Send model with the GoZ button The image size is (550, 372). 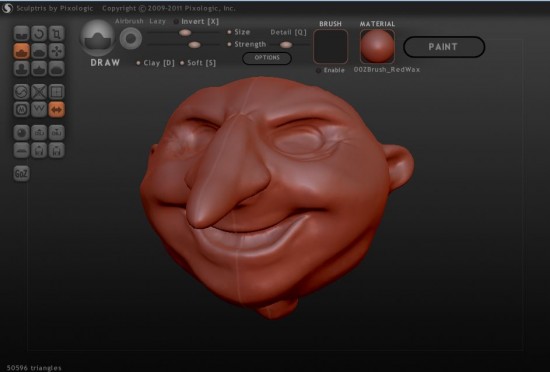(21, 174)
